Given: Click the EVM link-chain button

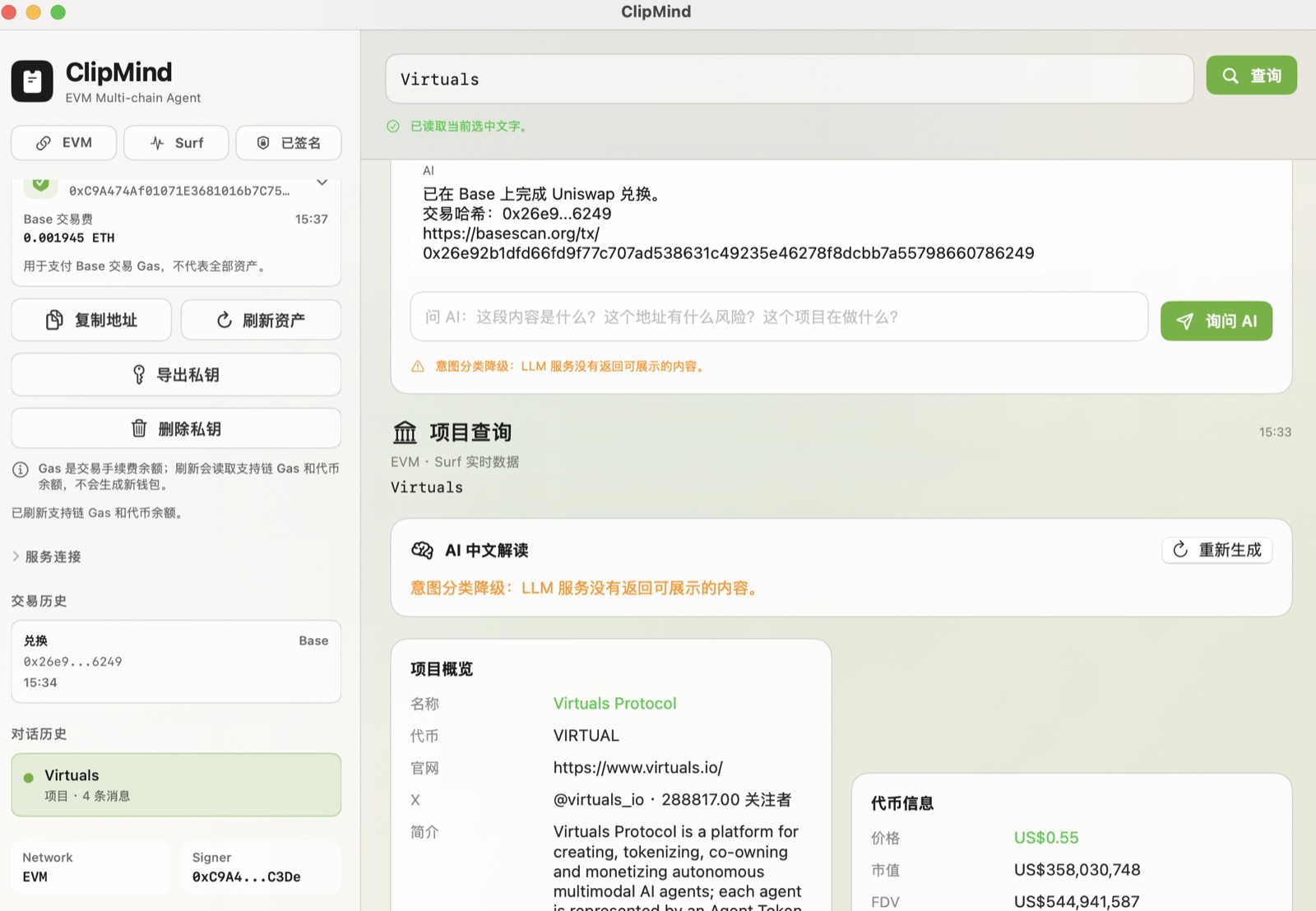Looking at the screenshot, I should (x=63, y=143).
